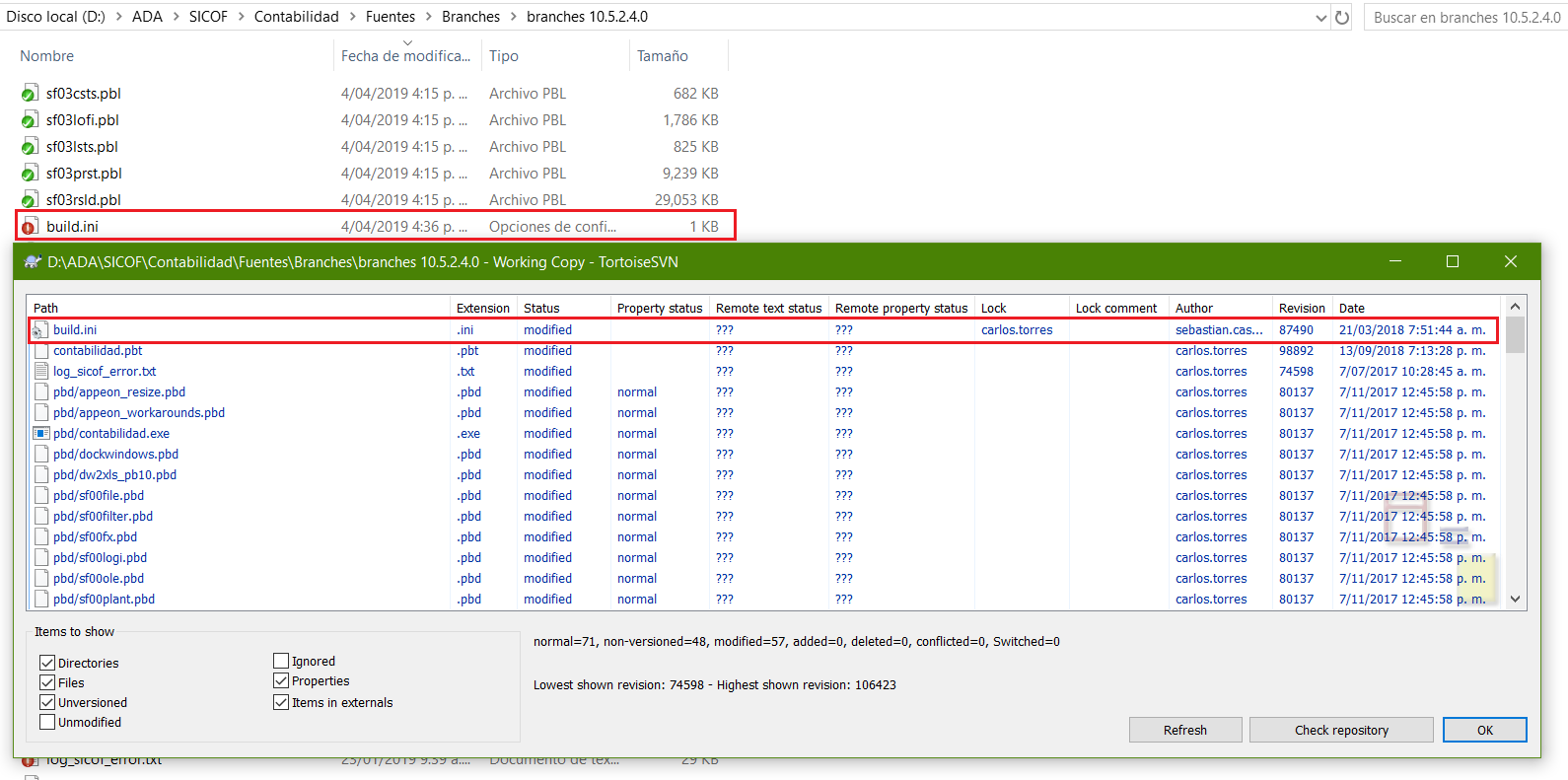Screen dimensions: 1568x780
Task: Uncheck the Directories checkbox
Action: click(x=47, y=663)
